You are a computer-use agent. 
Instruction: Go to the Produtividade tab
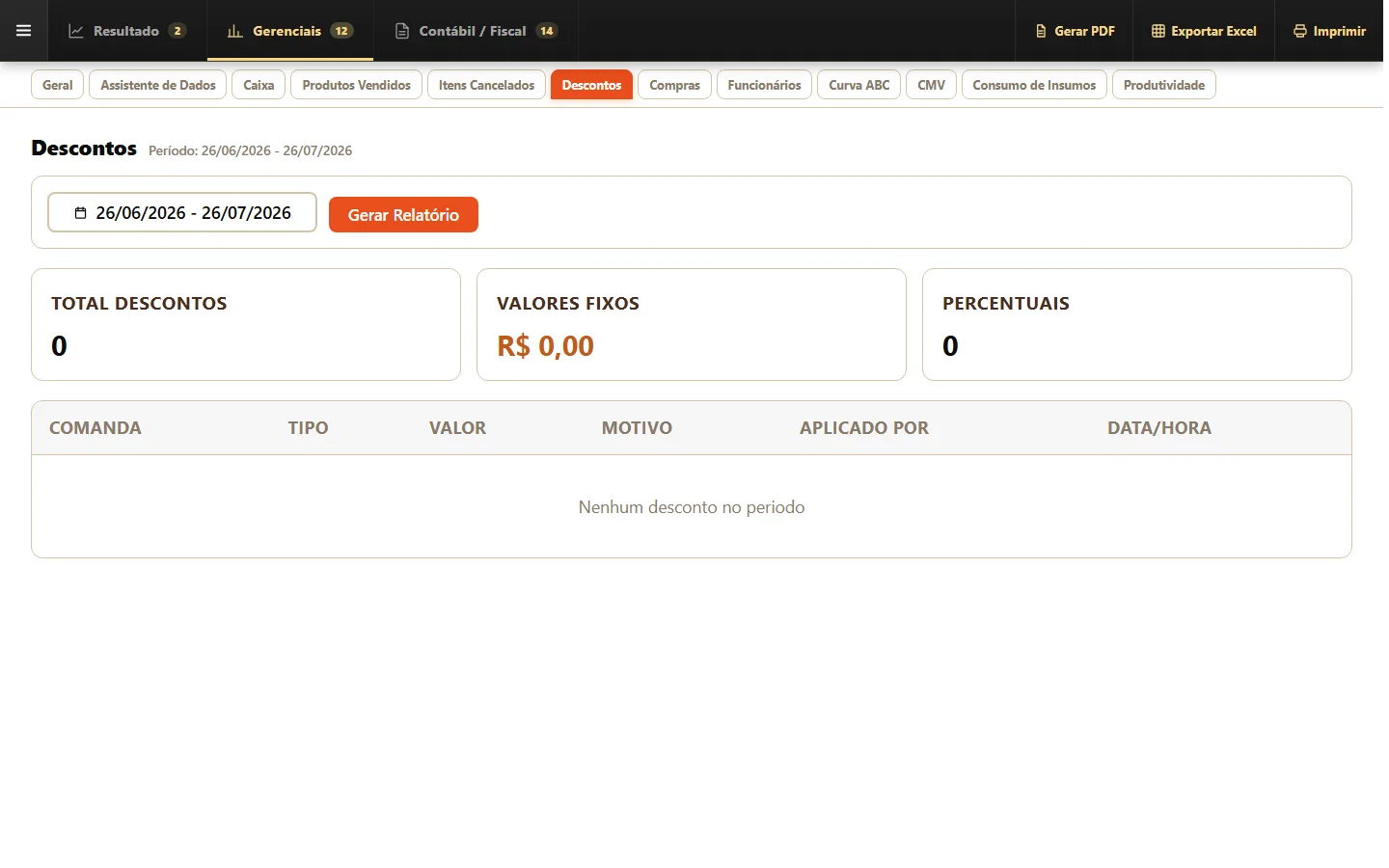pos(1164,85)
